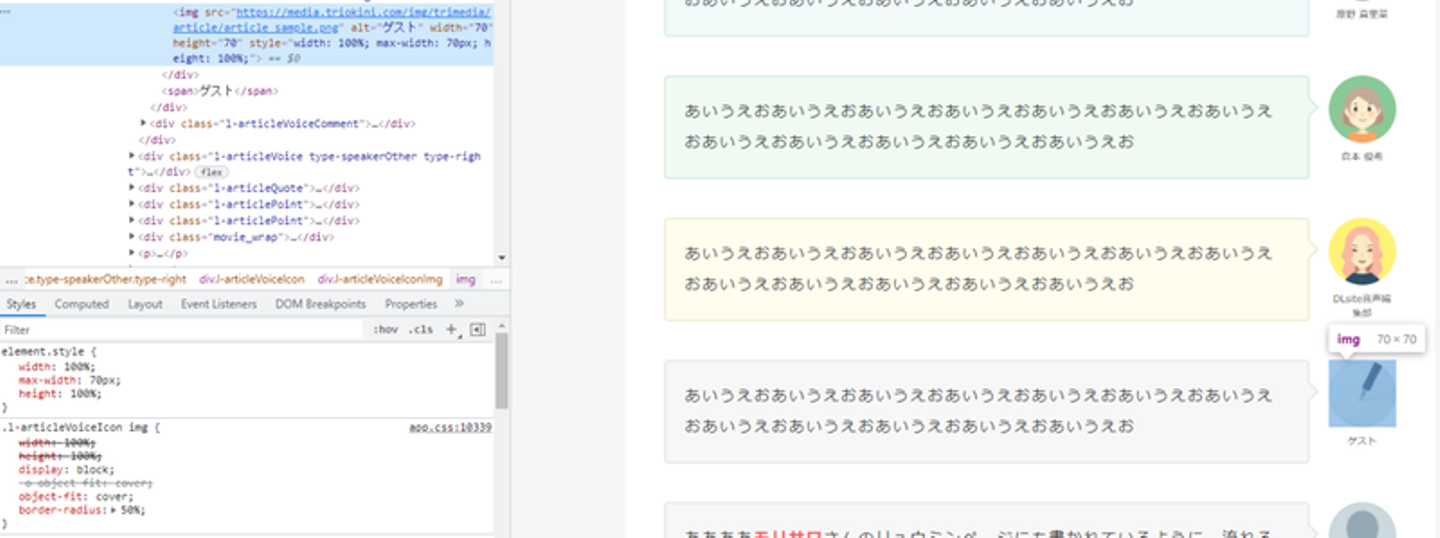Click the highlighted pen guest avatar
This screenshot has width=1440, height=538.
1362,394
